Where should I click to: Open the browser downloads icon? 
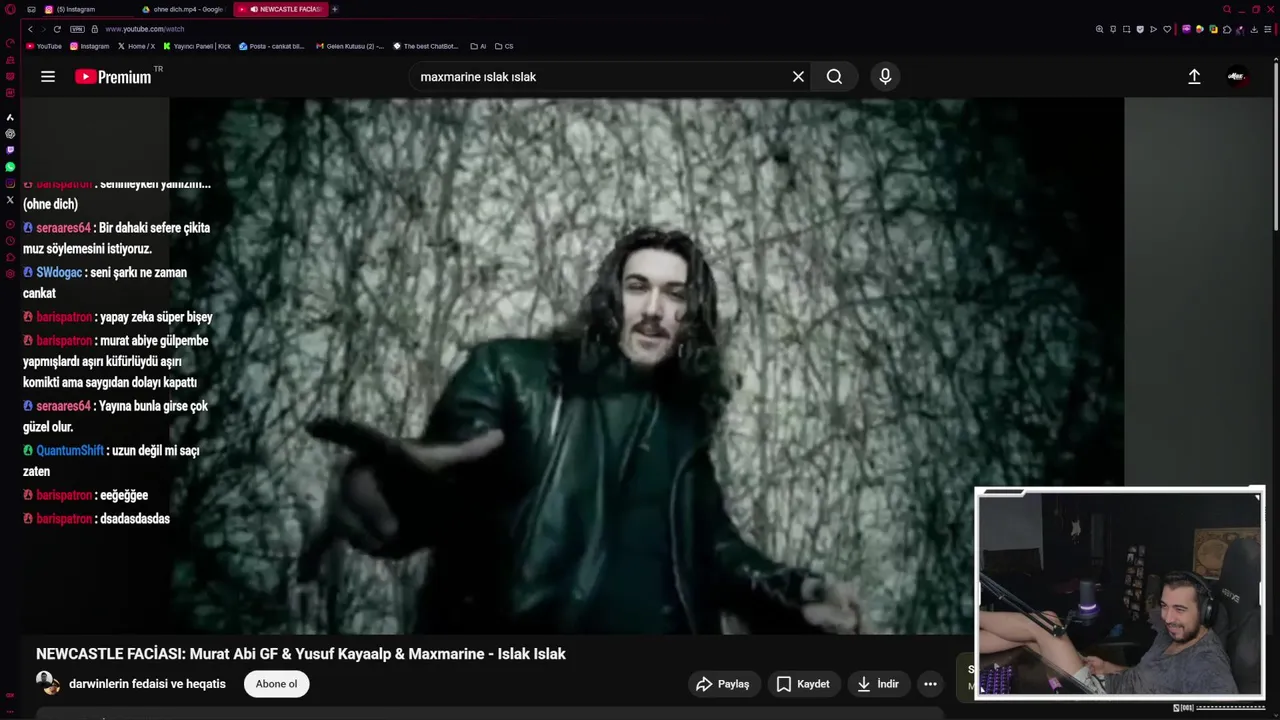click(1254, 29)
